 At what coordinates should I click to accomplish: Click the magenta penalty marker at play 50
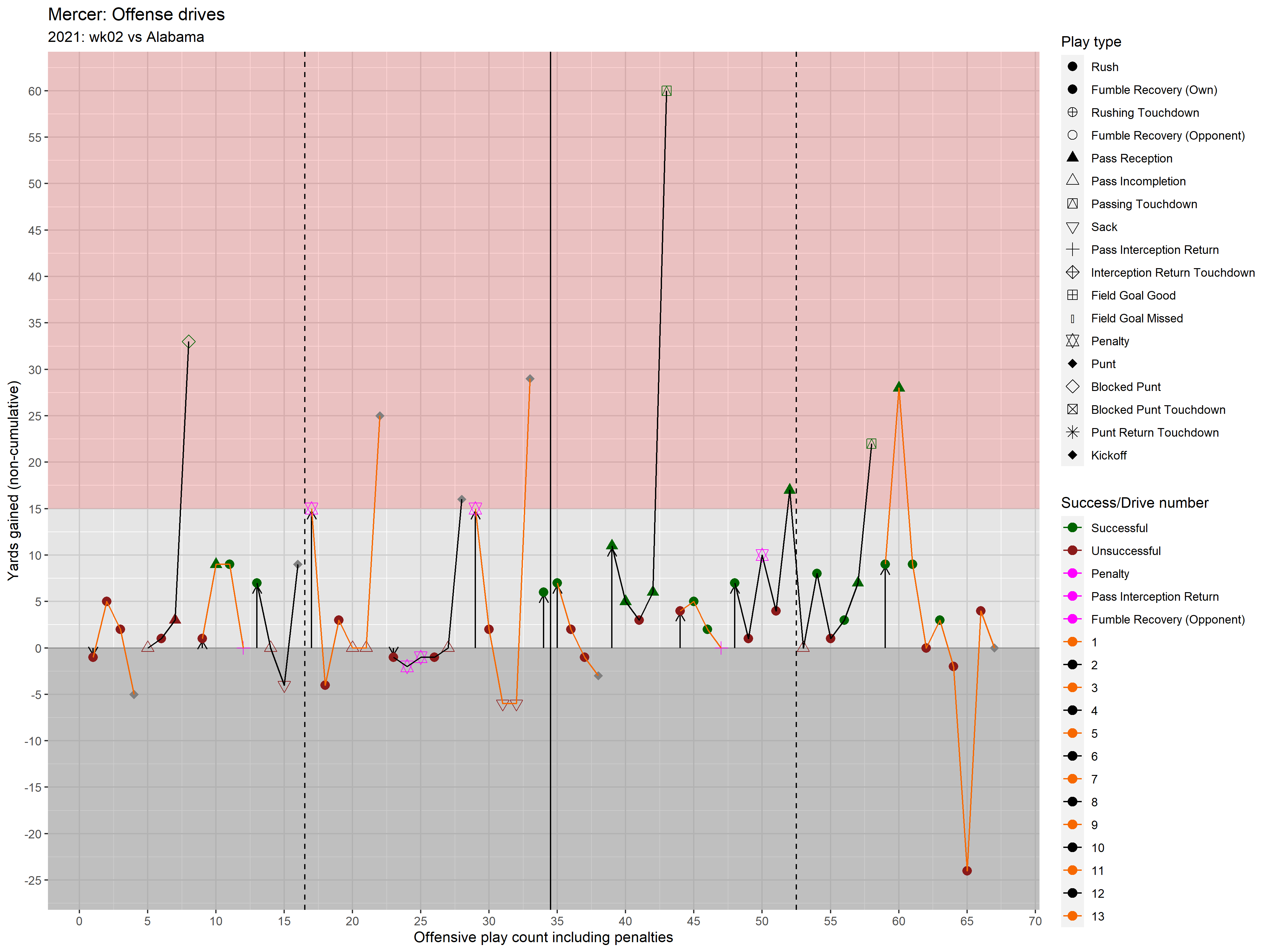click(x=762, y=555)
